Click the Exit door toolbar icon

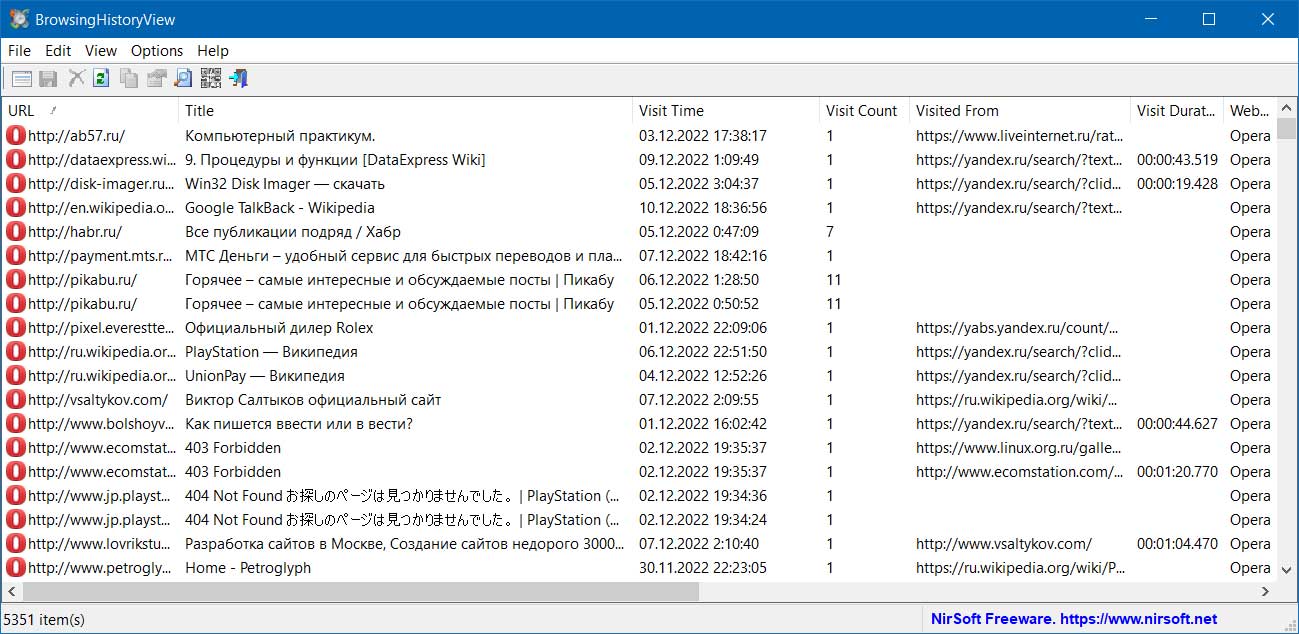coord(237,78)
